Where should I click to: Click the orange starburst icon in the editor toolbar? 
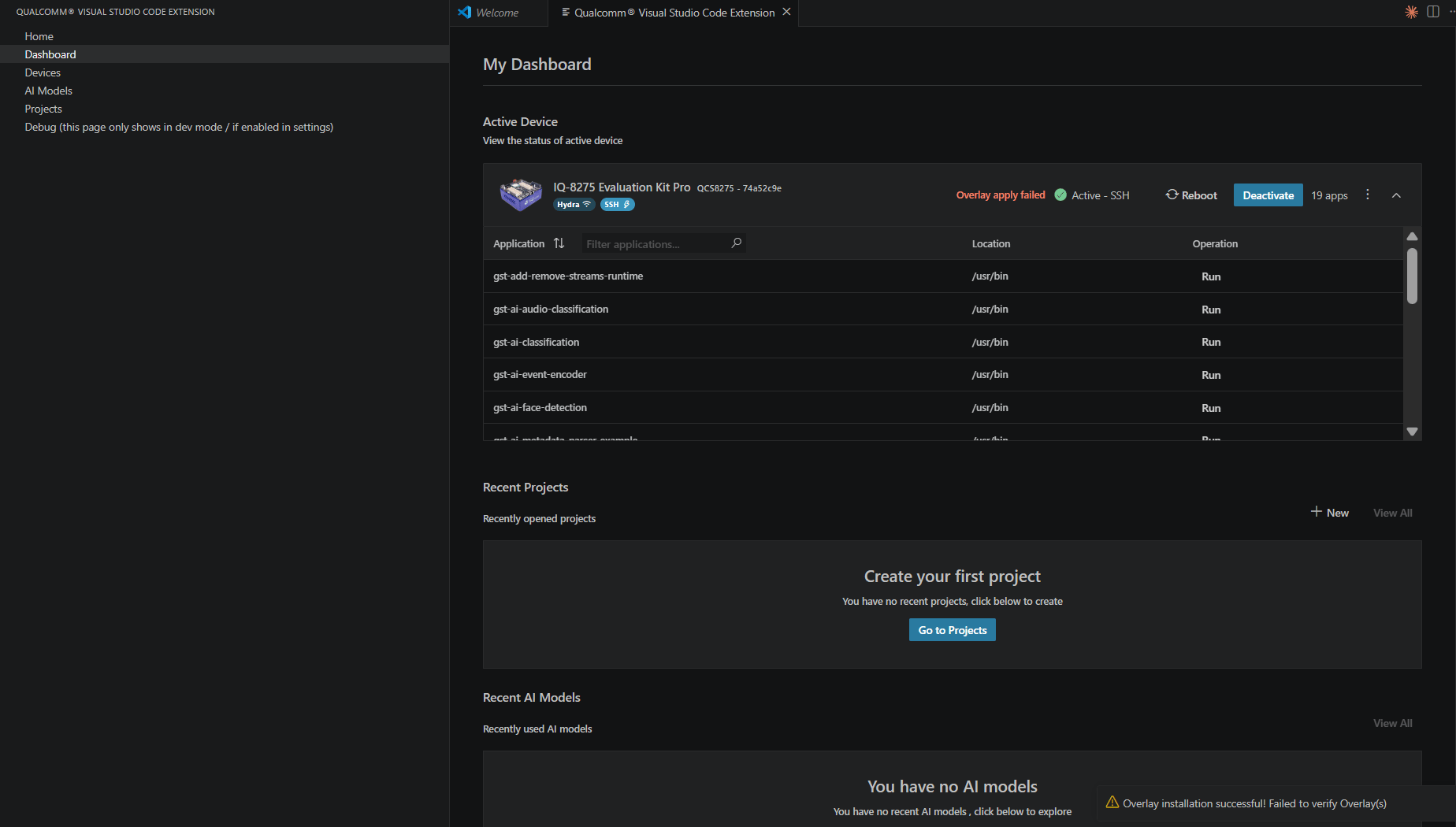[x=1411, y=12]
